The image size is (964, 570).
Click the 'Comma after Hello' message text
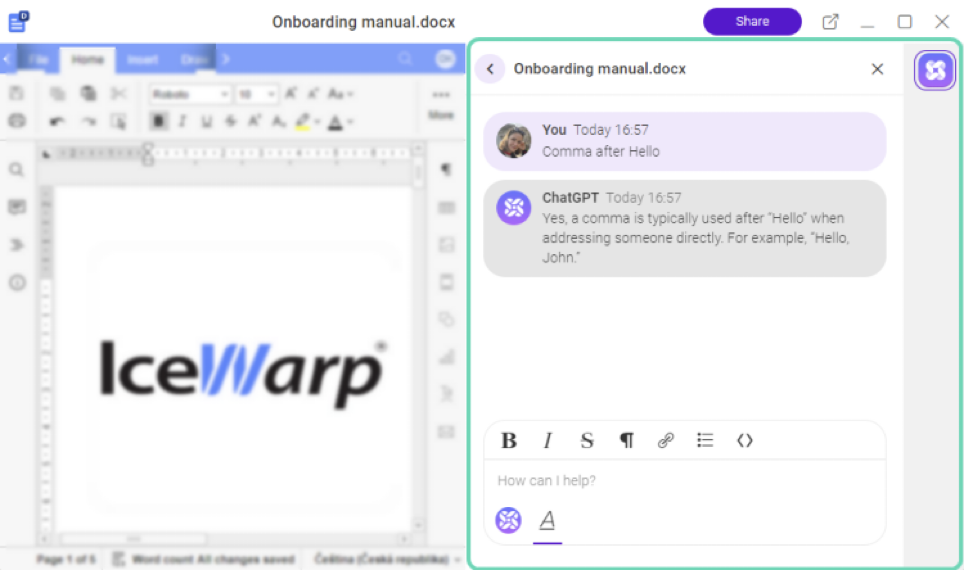coord(601,152)
